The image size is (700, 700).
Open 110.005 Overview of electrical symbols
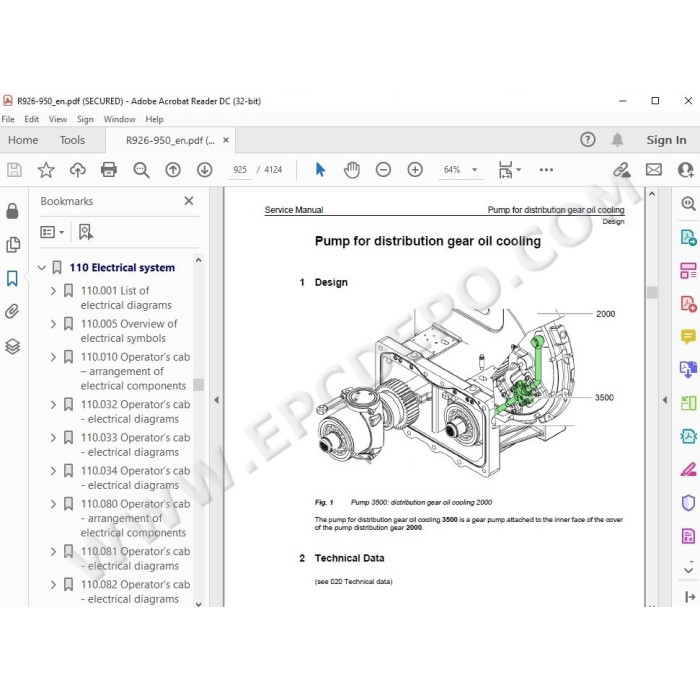(129, 331)
